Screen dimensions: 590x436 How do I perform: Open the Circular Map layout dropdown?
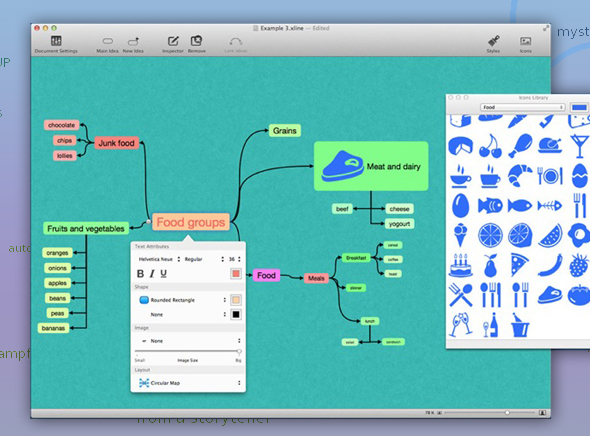point(190,383)
